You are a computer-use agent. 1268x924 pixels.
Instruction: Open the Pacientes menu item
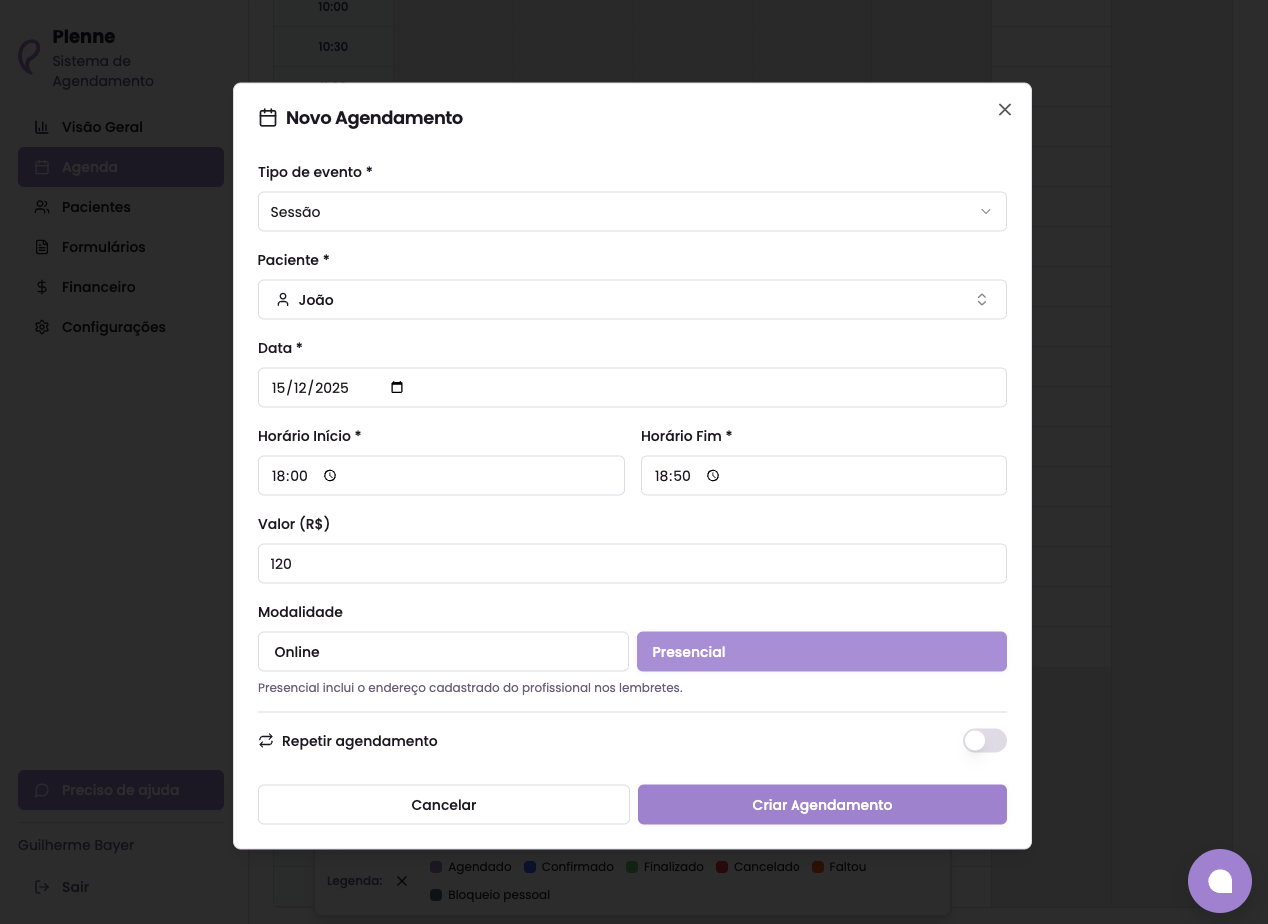coord(96,207)
